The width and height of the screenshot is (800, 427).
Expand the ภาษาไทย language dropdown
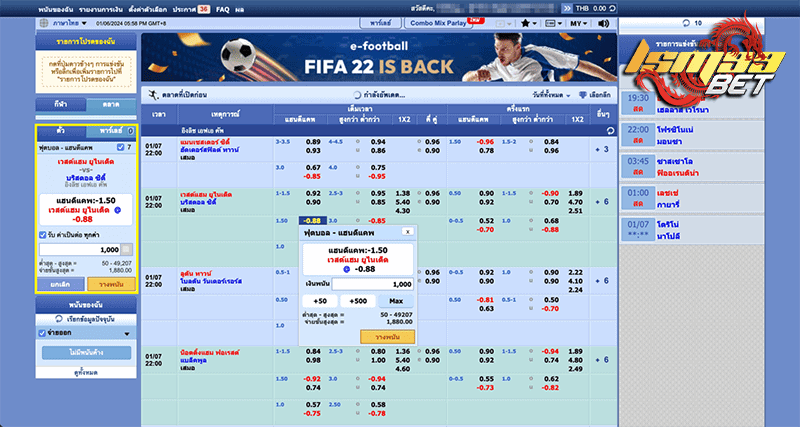pyautogui.click(x=70, y=23)
